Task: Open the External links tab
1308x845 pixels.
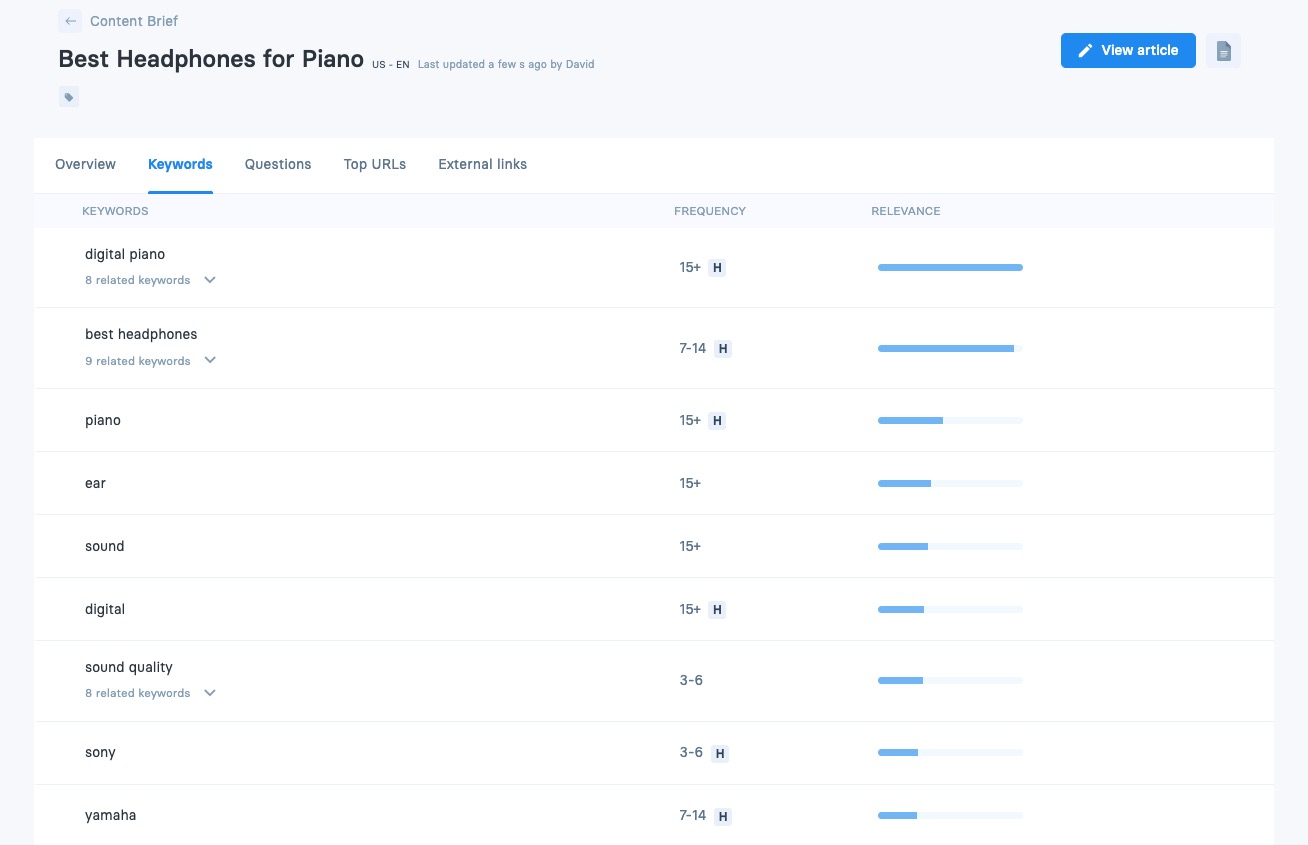Action: (482, 164)
